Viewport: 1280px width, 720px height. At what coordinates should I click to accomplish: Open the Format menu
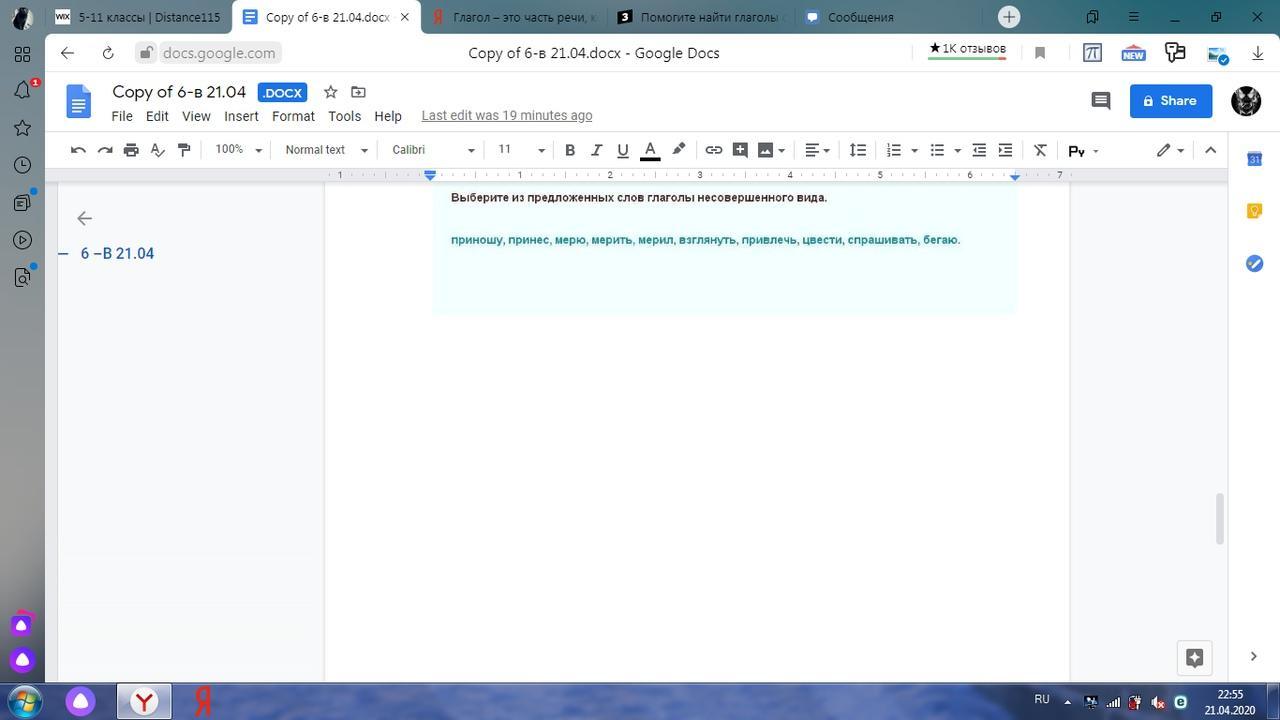(293, 116)
